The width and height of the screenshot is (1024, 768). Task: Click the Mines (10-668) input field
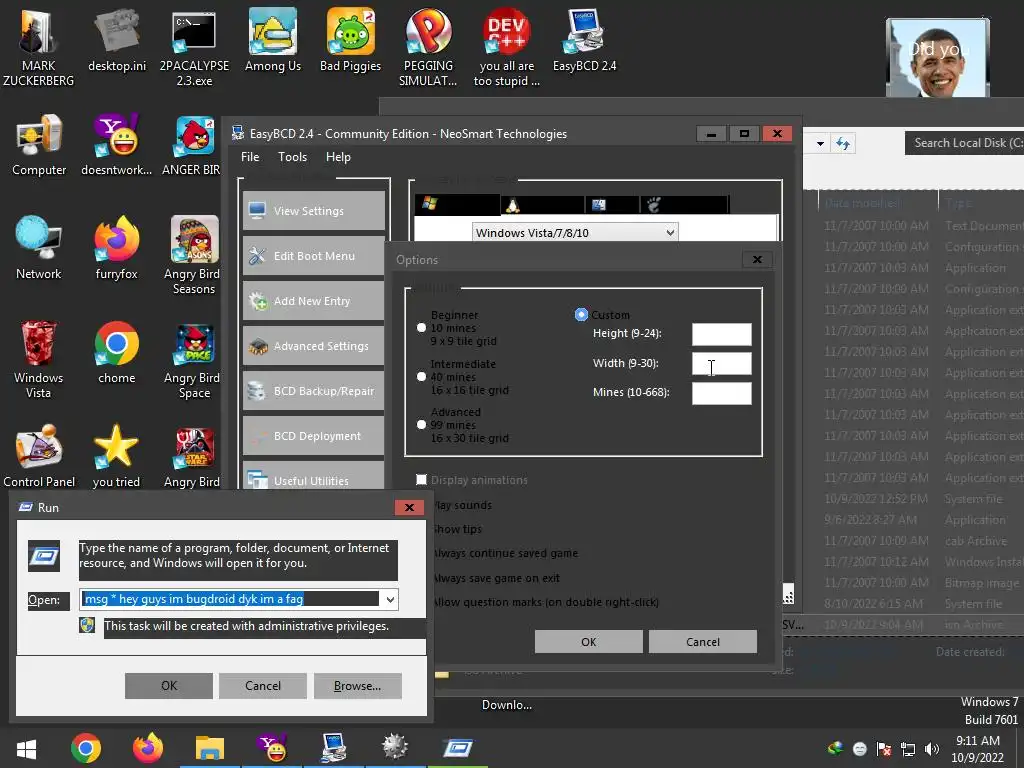(722, 393)
